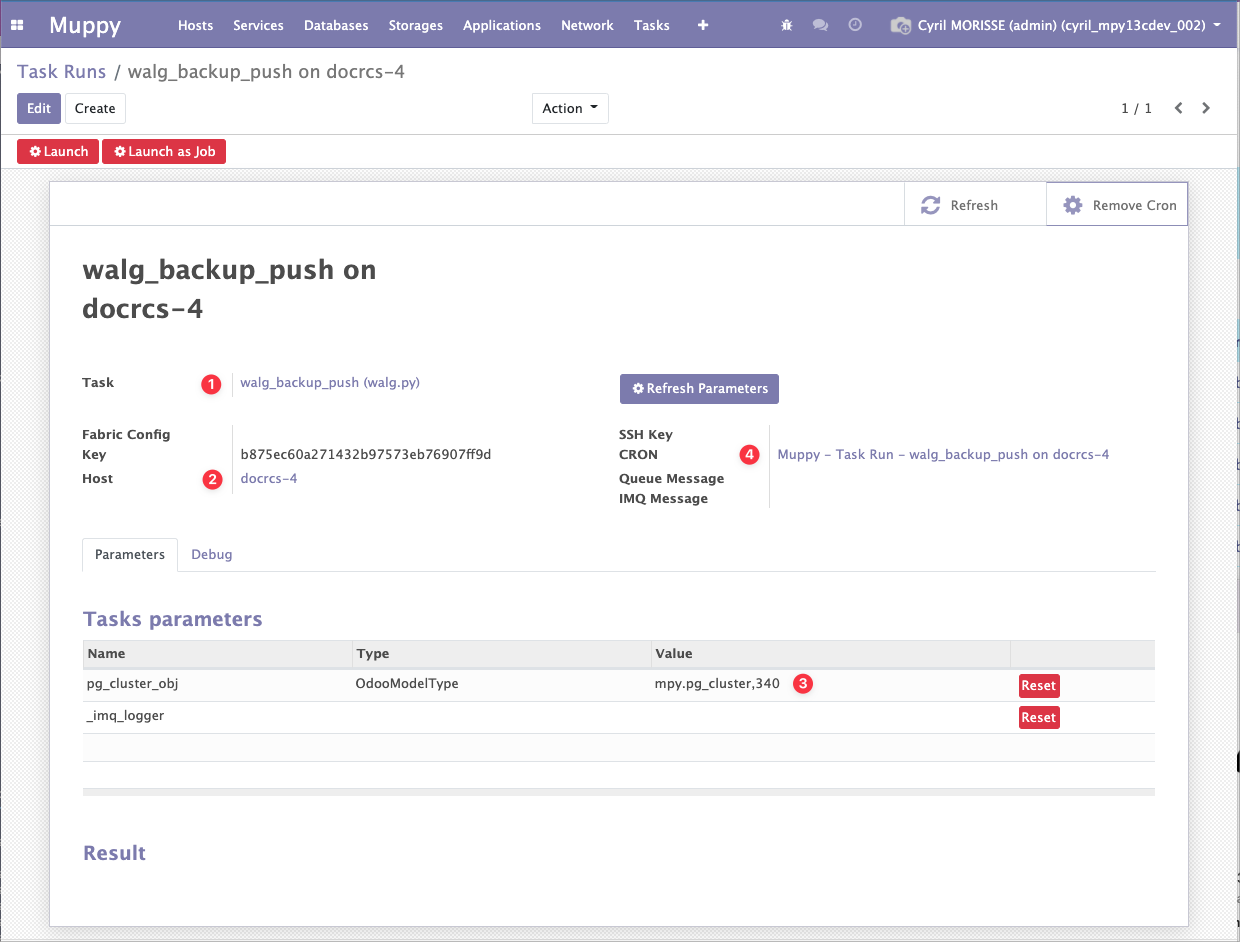
Task: Expand the Action dropdown
Action: pos(570,108)
